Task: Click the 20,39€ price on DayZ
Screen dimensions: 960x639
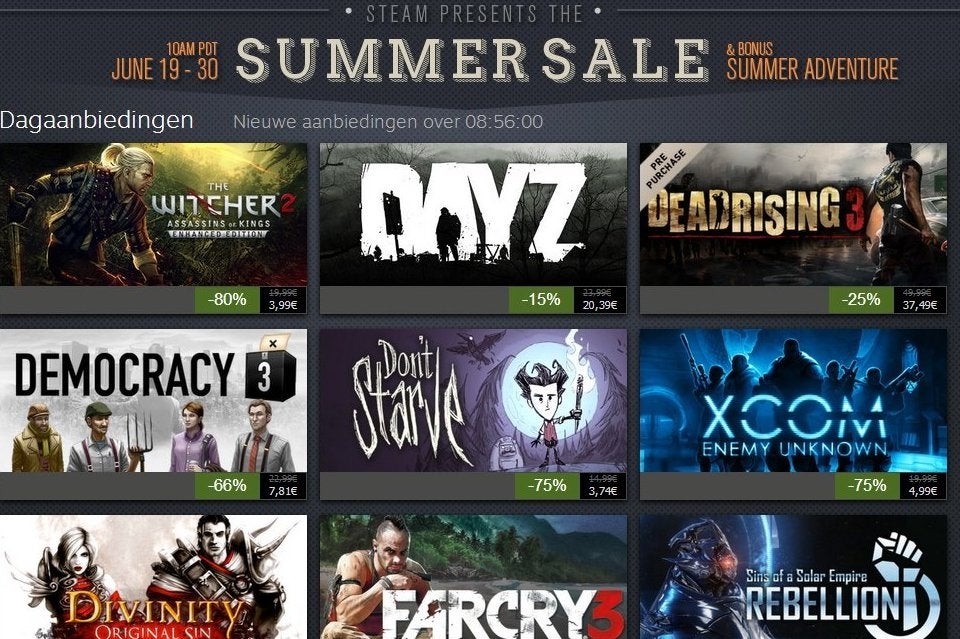Action: point(600,305)
